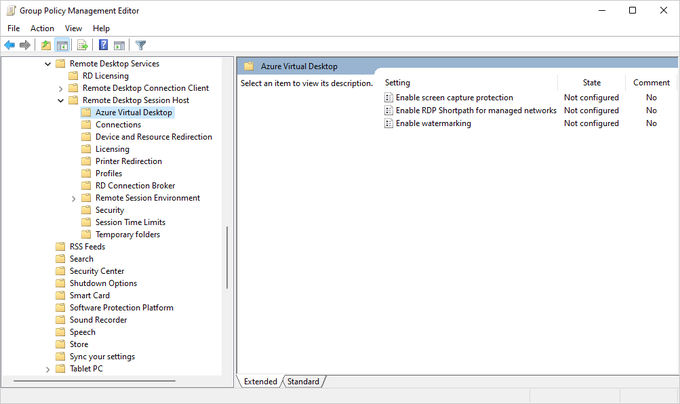This screenshot has width=680, height=404.
Task: Click the Filter funnel toolbar icon
Action: click(x=141, y=45)
